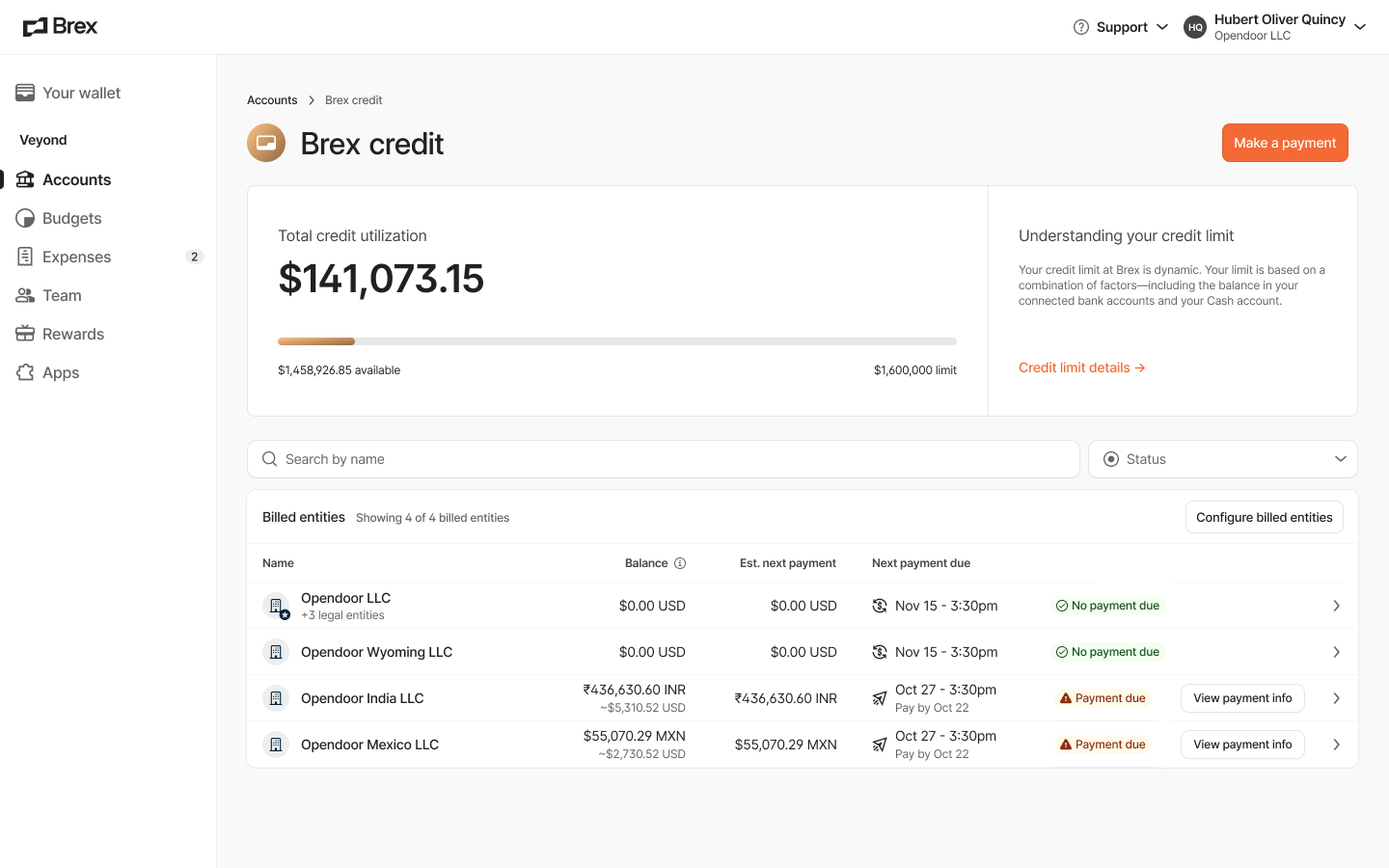
Task: Click the +3 legal entities text
Action: pos(342,615)
